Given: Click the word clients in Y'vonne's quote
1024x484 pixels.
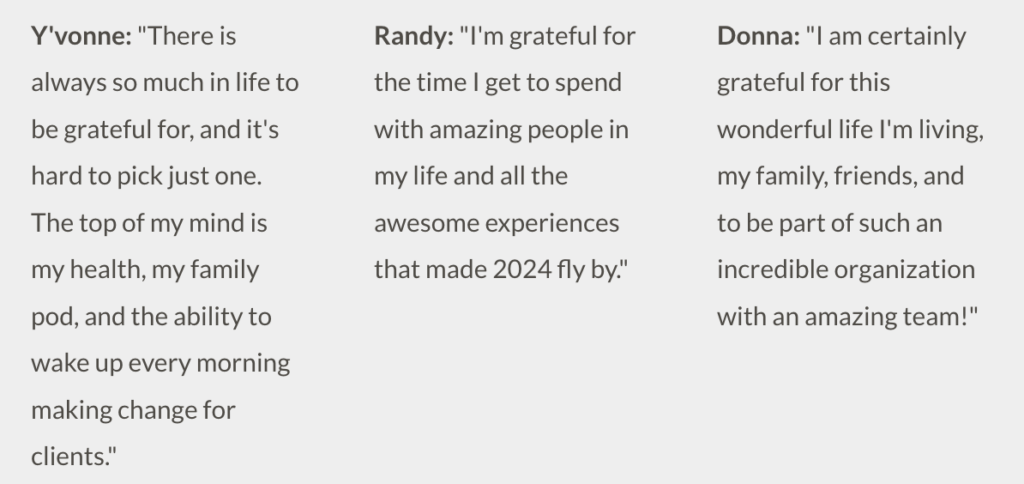Looking at the screenshot, I should pos(69,456).
